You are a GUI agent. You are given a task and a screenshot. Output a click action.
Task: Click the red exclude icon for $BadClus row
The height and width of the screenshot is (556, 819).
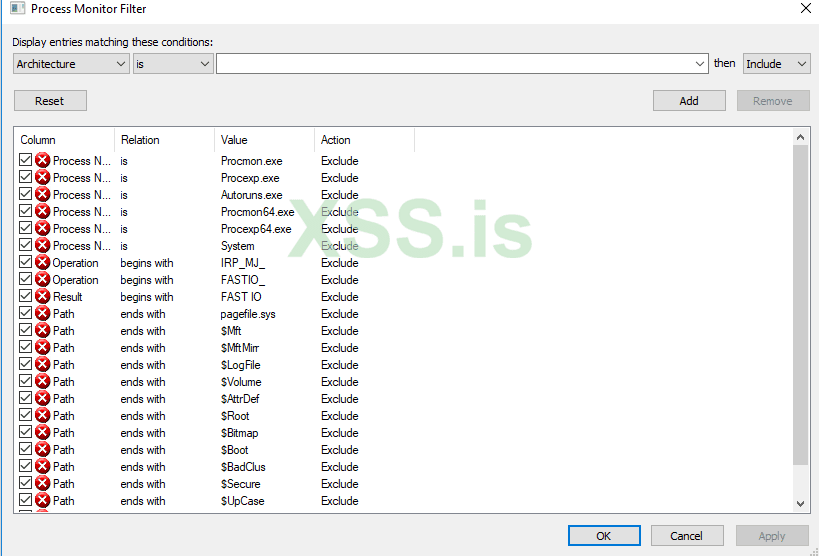[42, 466]
